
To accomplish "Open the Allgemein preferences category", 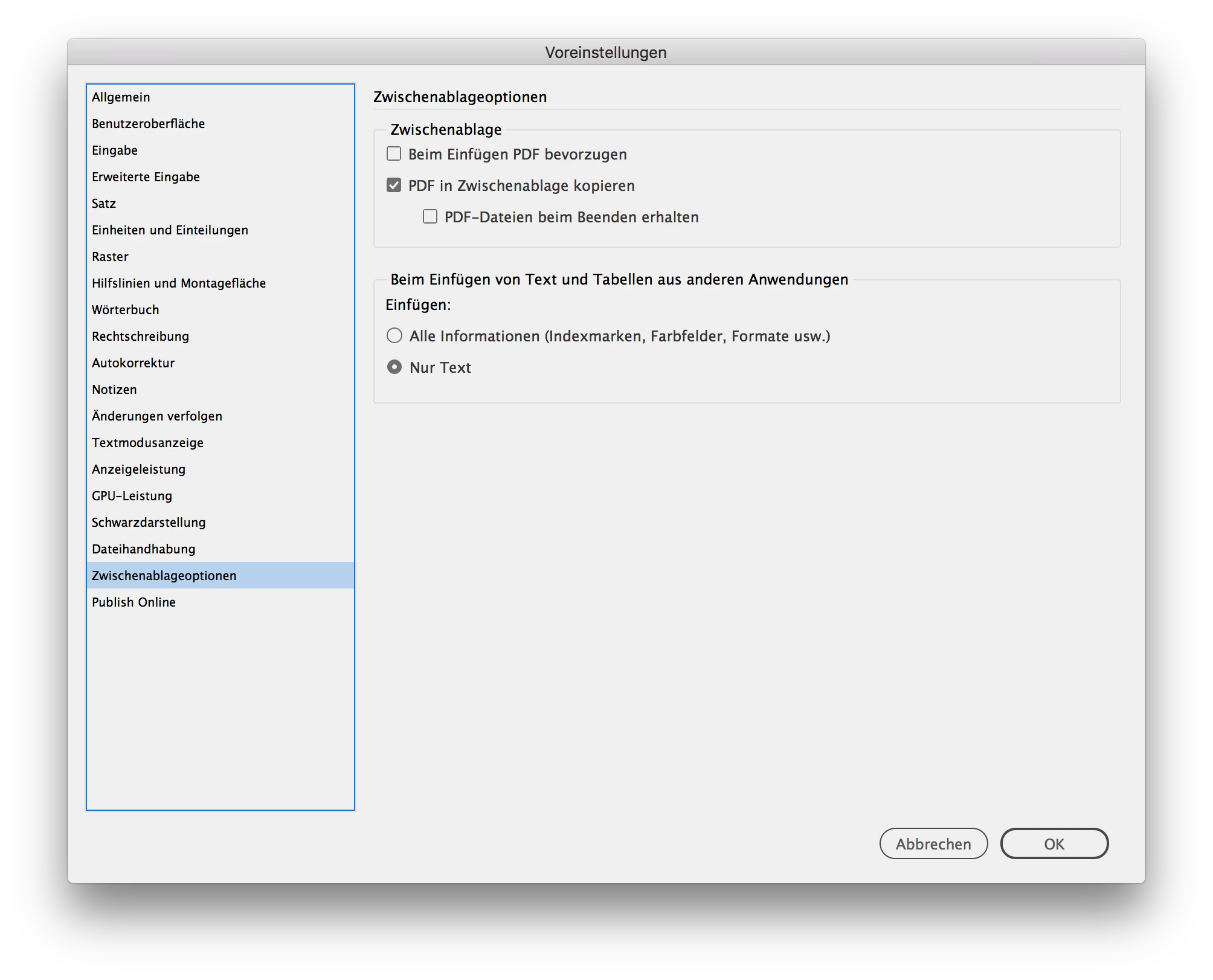I will tap(121, 97).
